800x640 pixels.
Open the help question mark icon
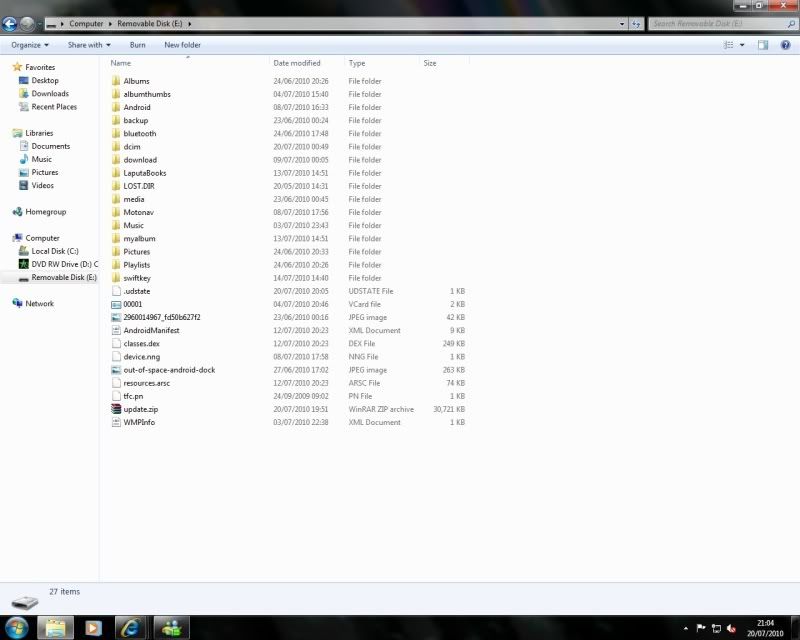point(785,45)
